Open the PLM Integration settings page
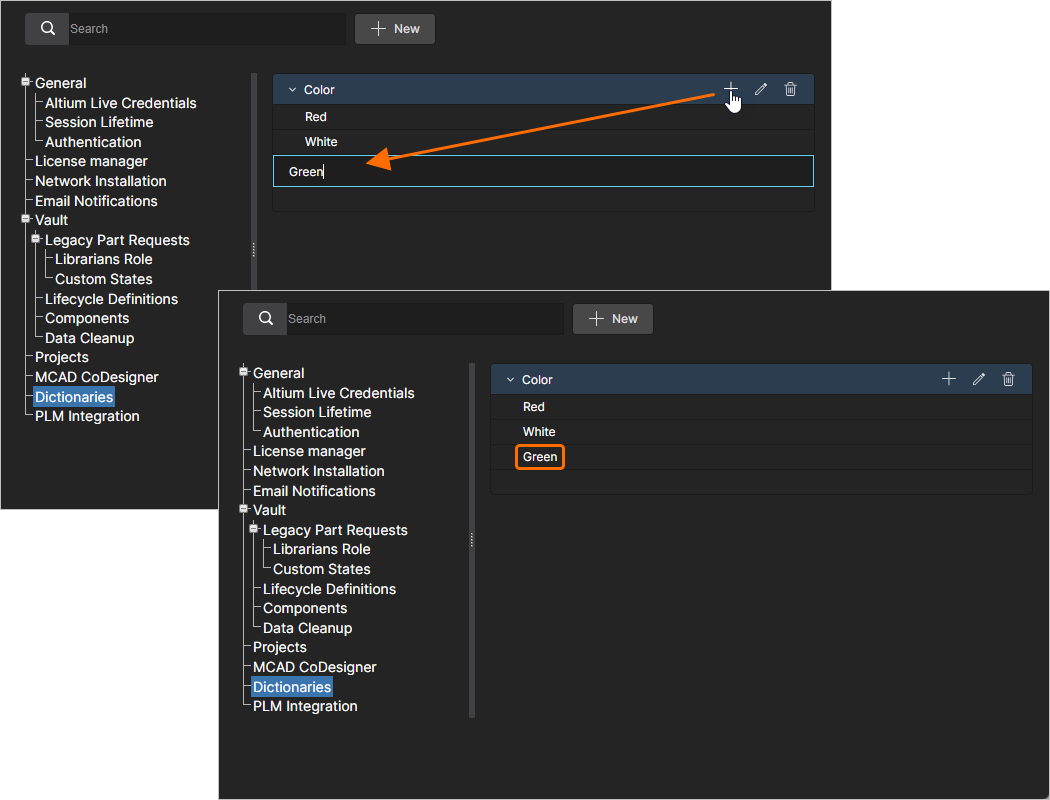This screenshot has height=800, width=1050. 304,706
